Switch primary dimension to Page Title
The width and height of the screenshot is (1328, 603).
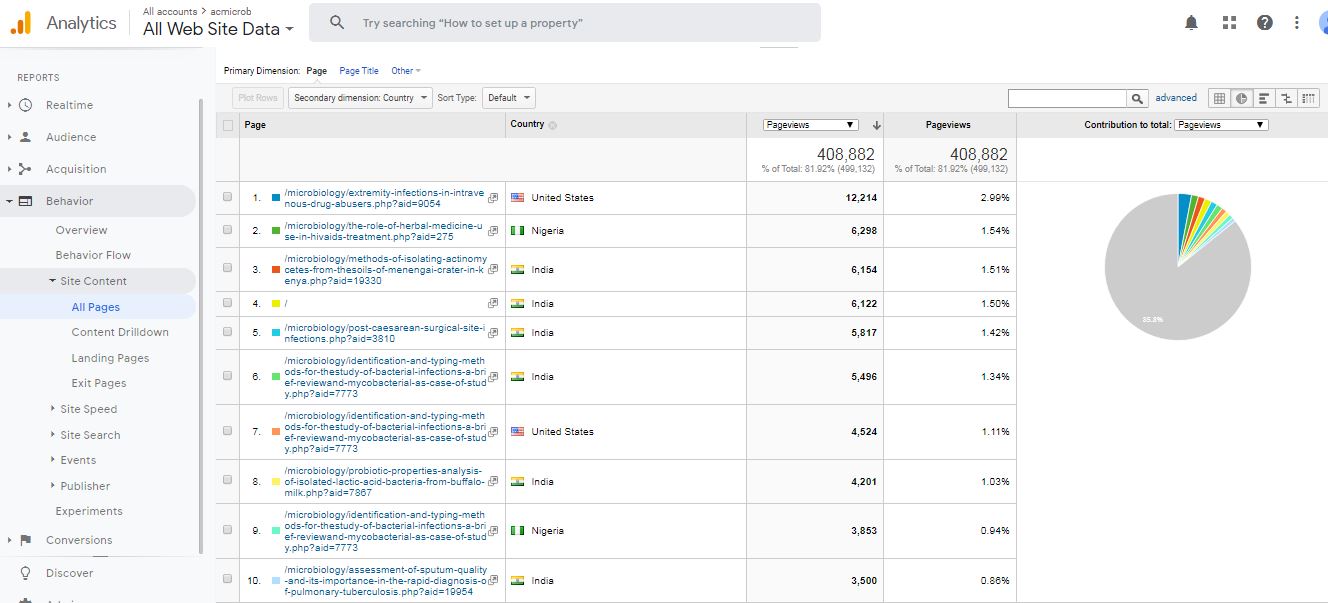[359, 71]
